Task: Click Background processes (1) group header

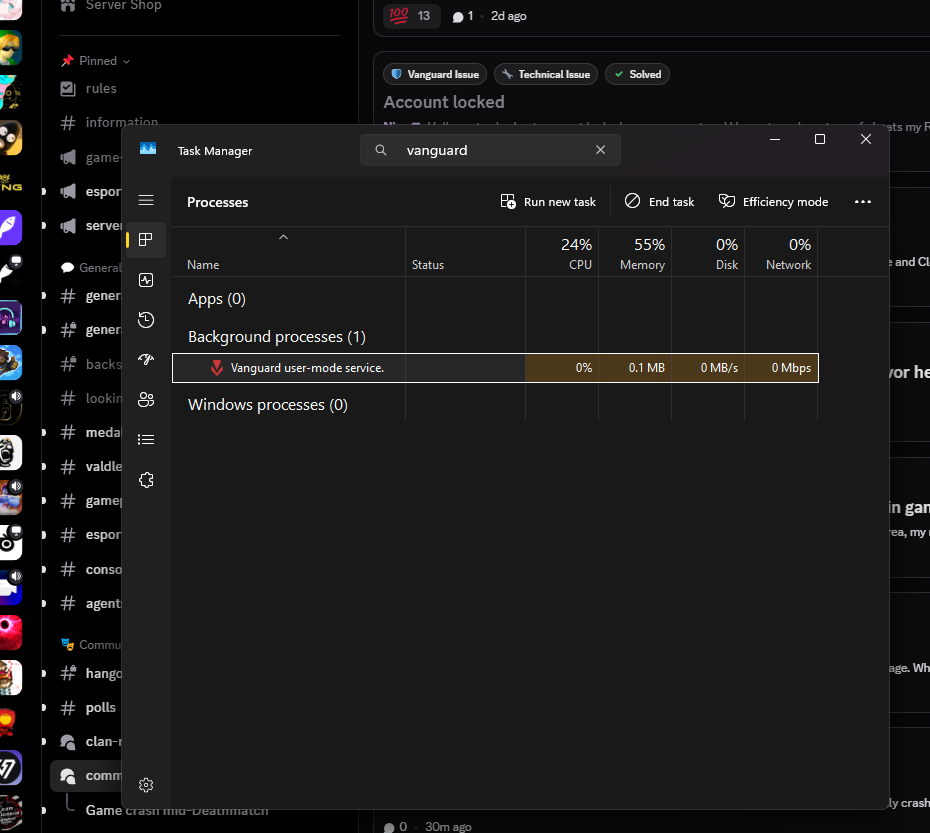Action: [x=276, y=337]
